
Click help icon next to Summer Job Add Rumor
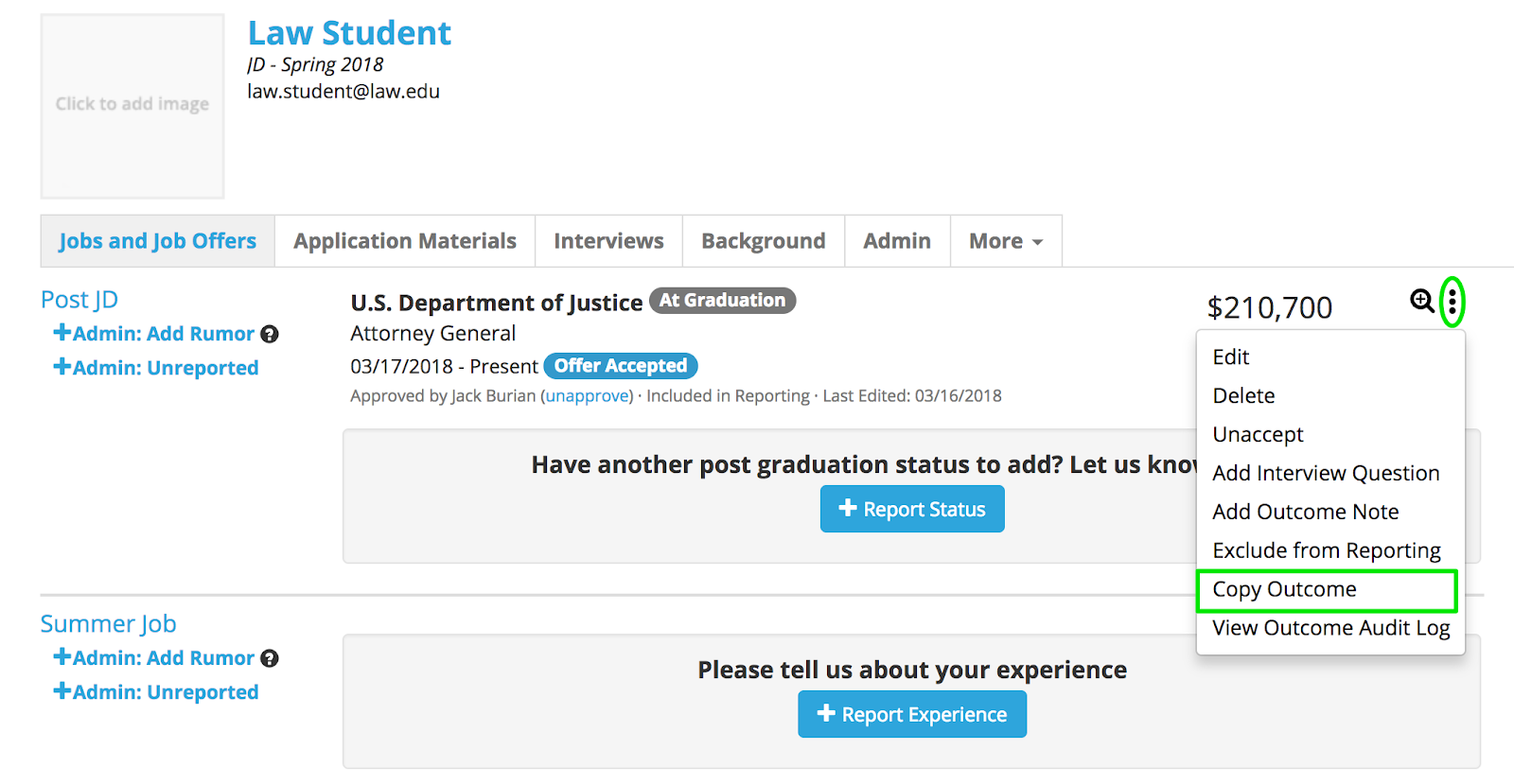[270, 658]
